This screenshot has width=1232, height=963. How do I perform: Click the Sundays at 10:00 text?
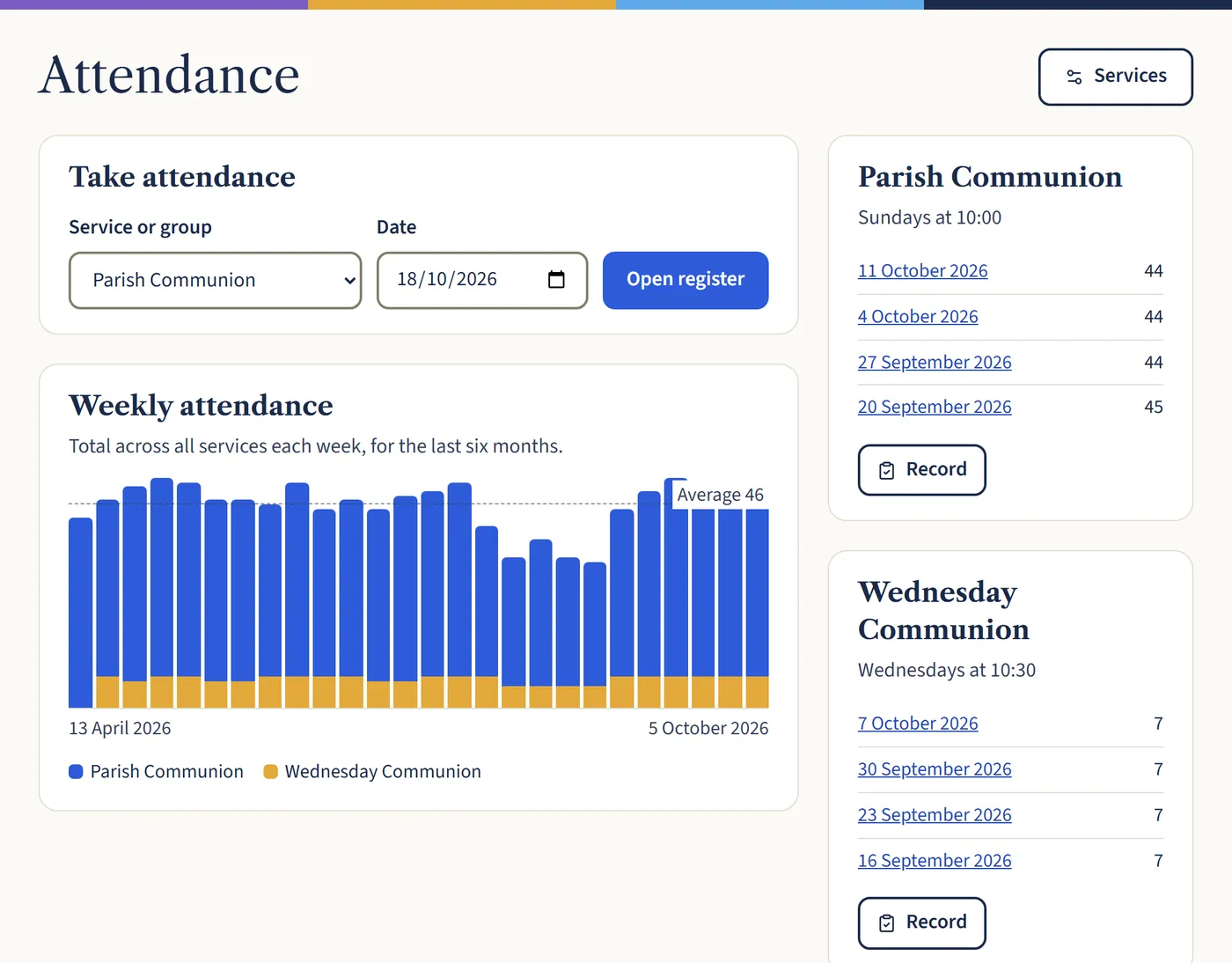pos(929,217)
